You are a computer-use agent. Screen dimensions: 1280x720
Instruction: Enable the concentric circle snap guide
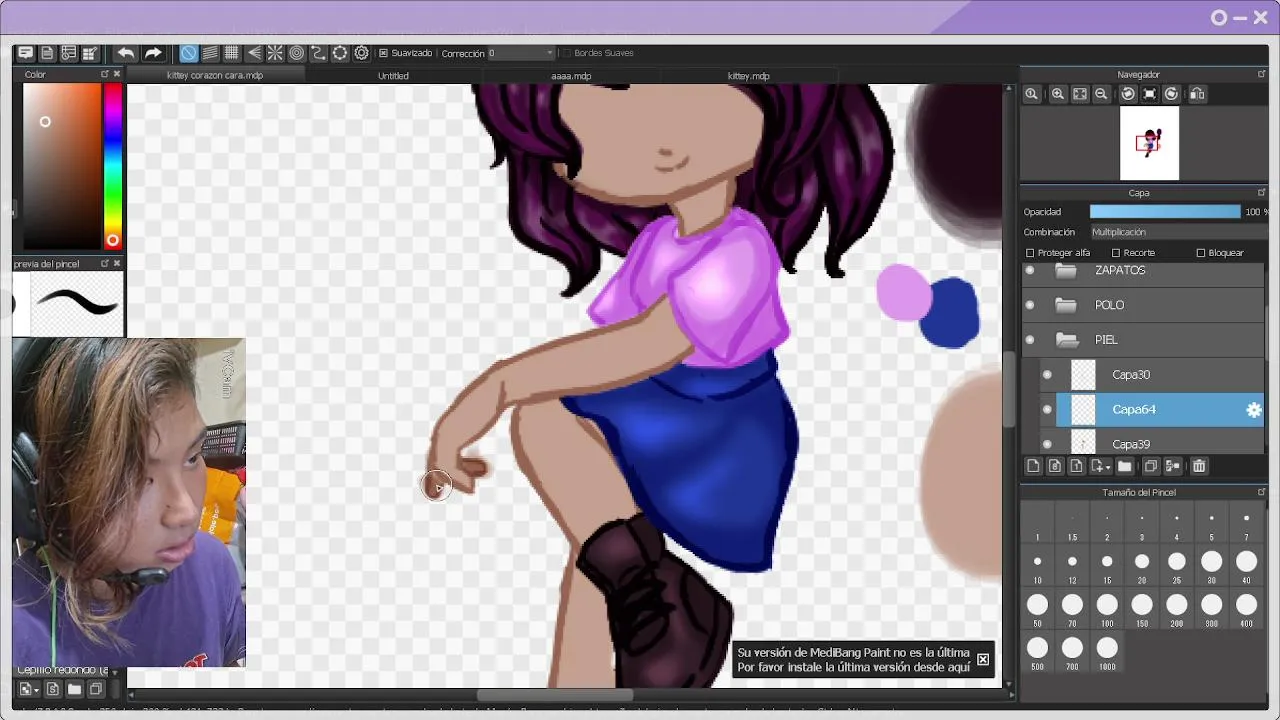coord(297,53)
